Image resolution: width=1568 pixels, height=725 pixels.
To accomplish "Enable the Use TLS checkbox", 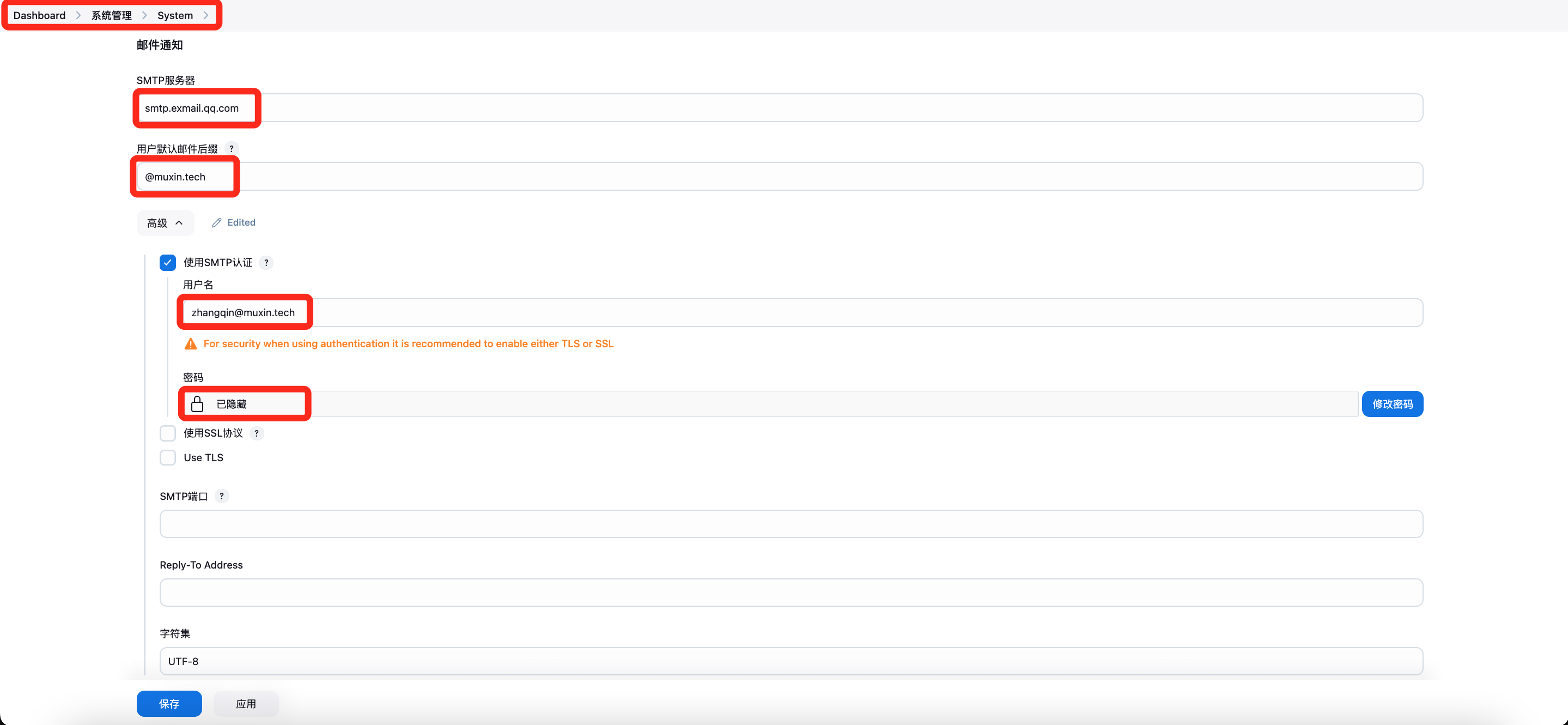I will tap(167, 457).
